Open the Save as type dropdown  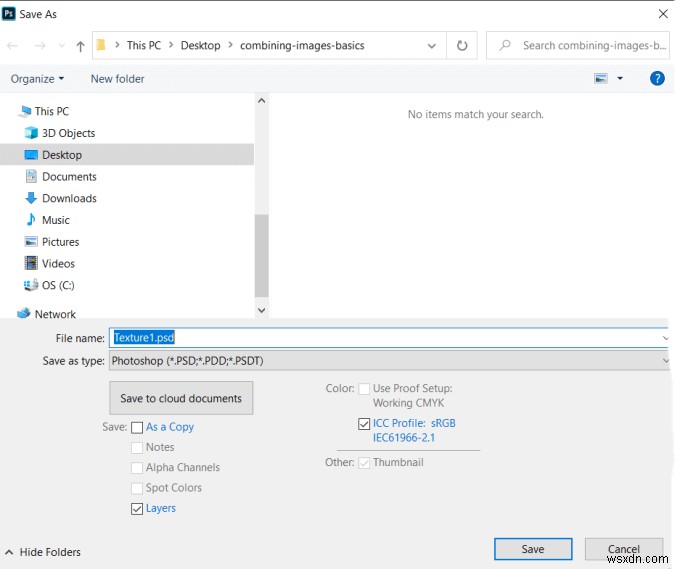(x=388, y=361)
